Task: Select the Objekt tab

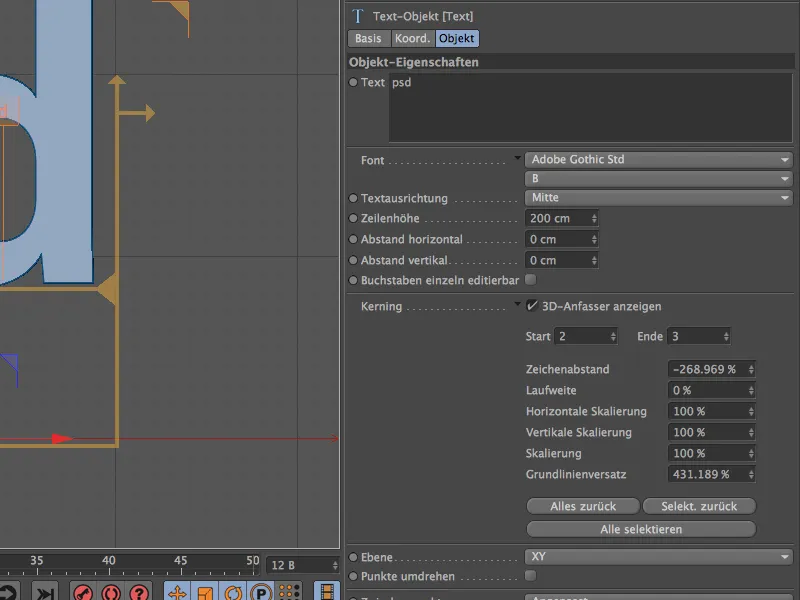Action: click(x=457, y=38)
